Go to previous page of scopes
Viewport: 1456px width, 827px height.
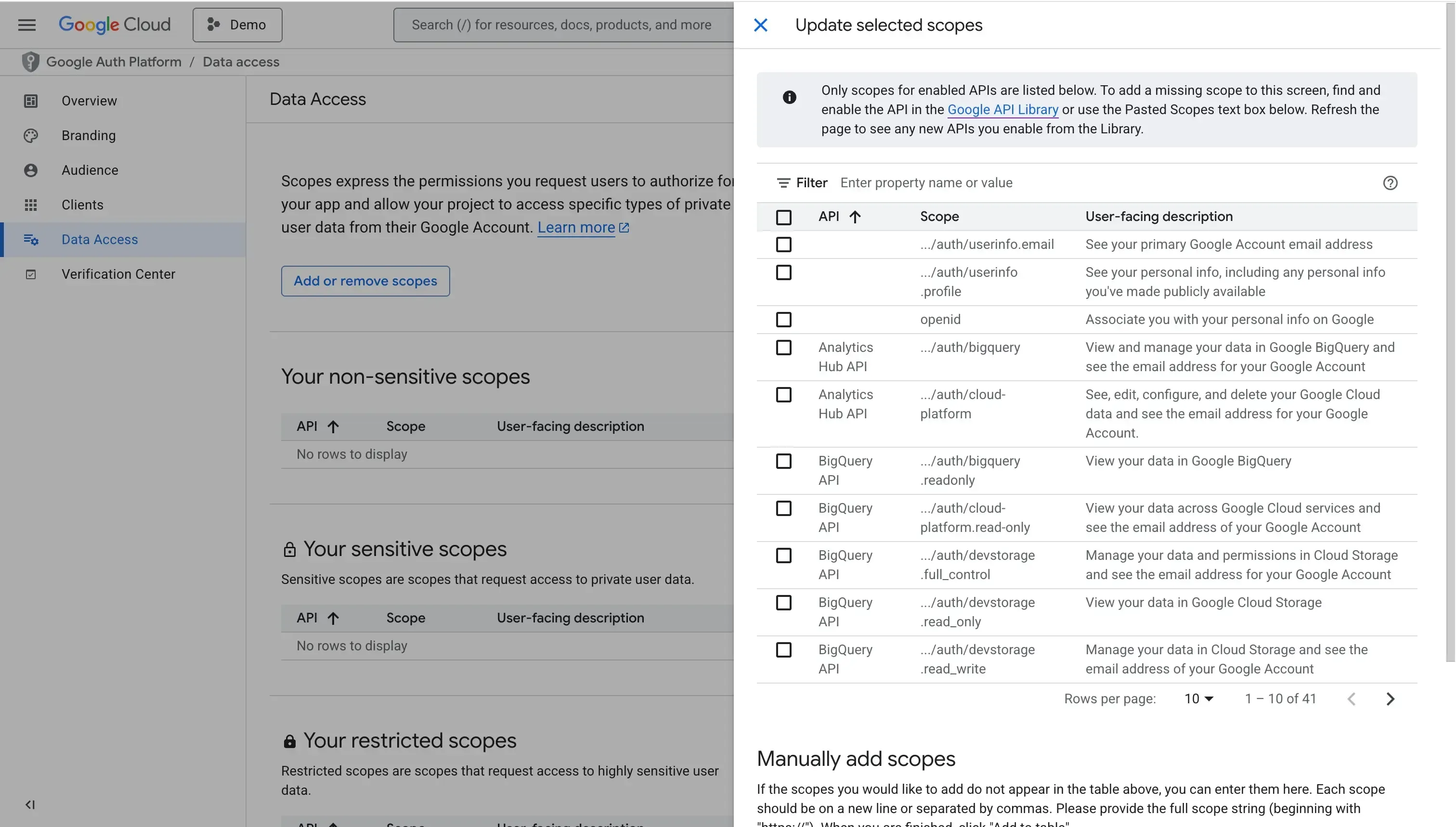tap(1351, 698)
